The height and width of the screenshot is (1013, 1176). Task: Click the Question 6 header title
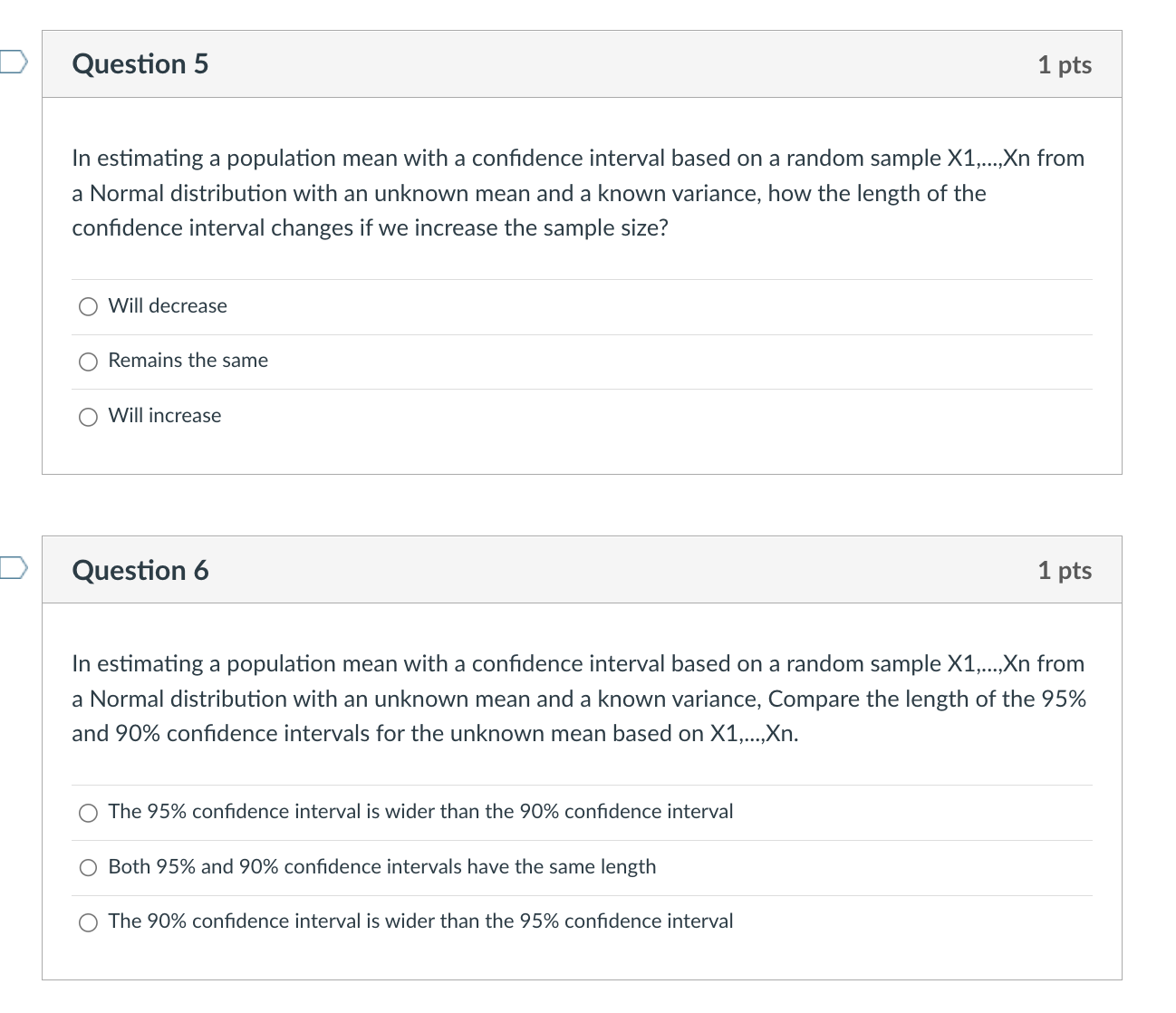[x=140, y=570]
